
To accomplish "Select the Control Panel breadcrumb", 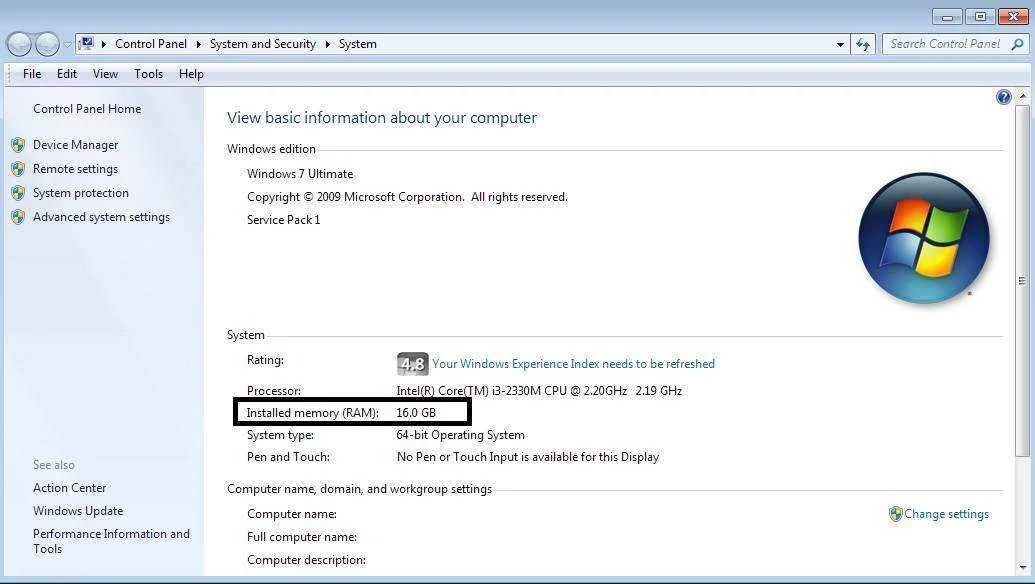I will 150,44.
